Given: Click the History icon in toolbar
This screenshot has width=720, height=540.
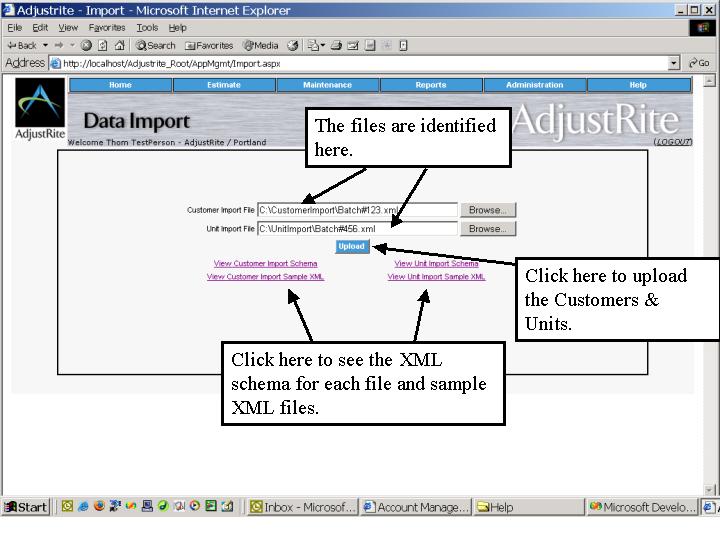Looking at the screenshot, I should coord(292,45).
